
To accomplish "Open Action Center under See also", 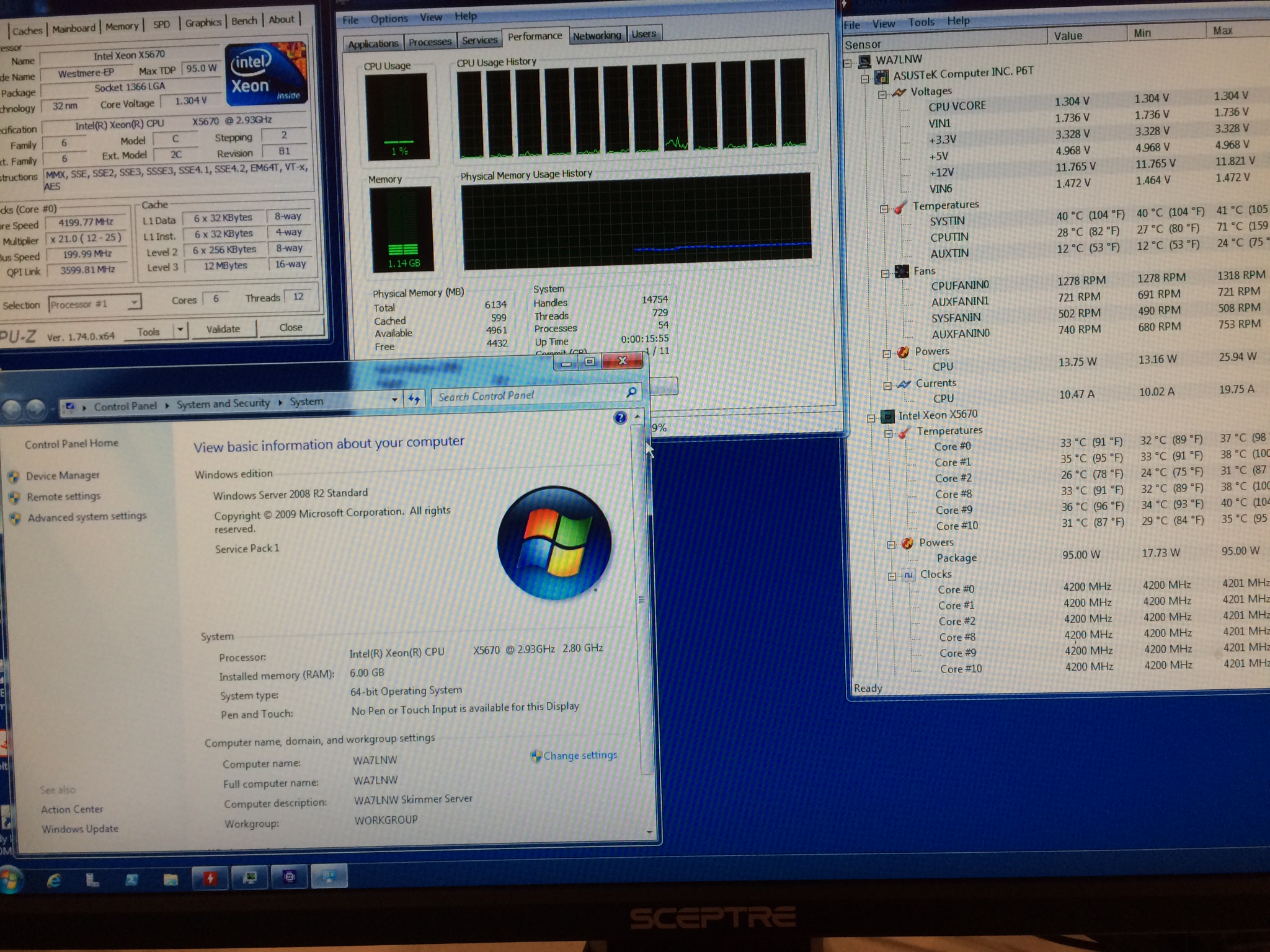I will point(72,809).
